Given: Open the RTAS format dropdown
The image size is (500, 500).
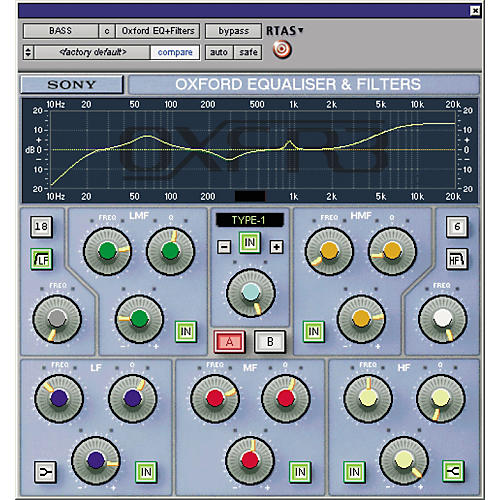Looking at the screenshot, I should [285, 31].
